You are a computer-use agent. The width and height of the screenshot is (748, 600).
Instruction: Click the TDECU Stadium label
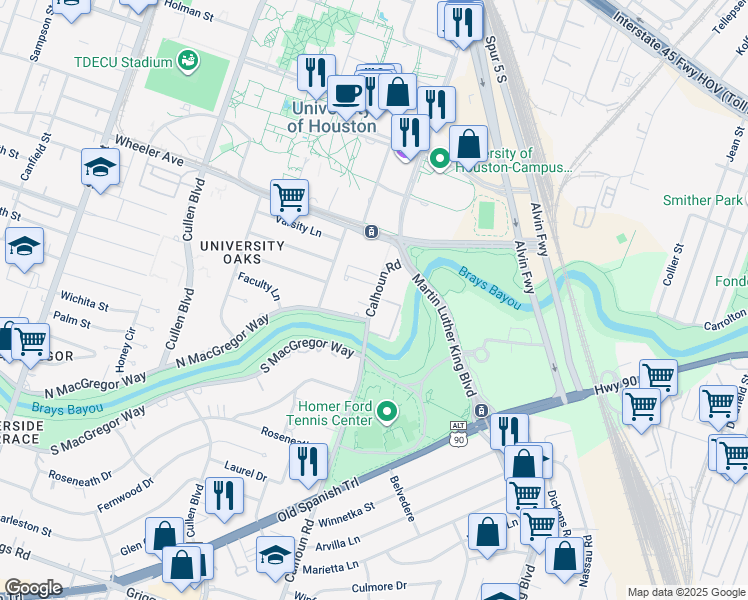coord(123,62)
